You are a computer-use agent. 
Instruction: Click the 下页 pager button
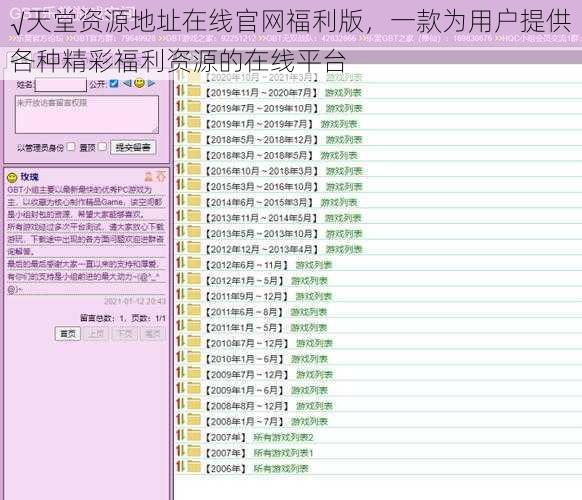[x=124, y=334]
